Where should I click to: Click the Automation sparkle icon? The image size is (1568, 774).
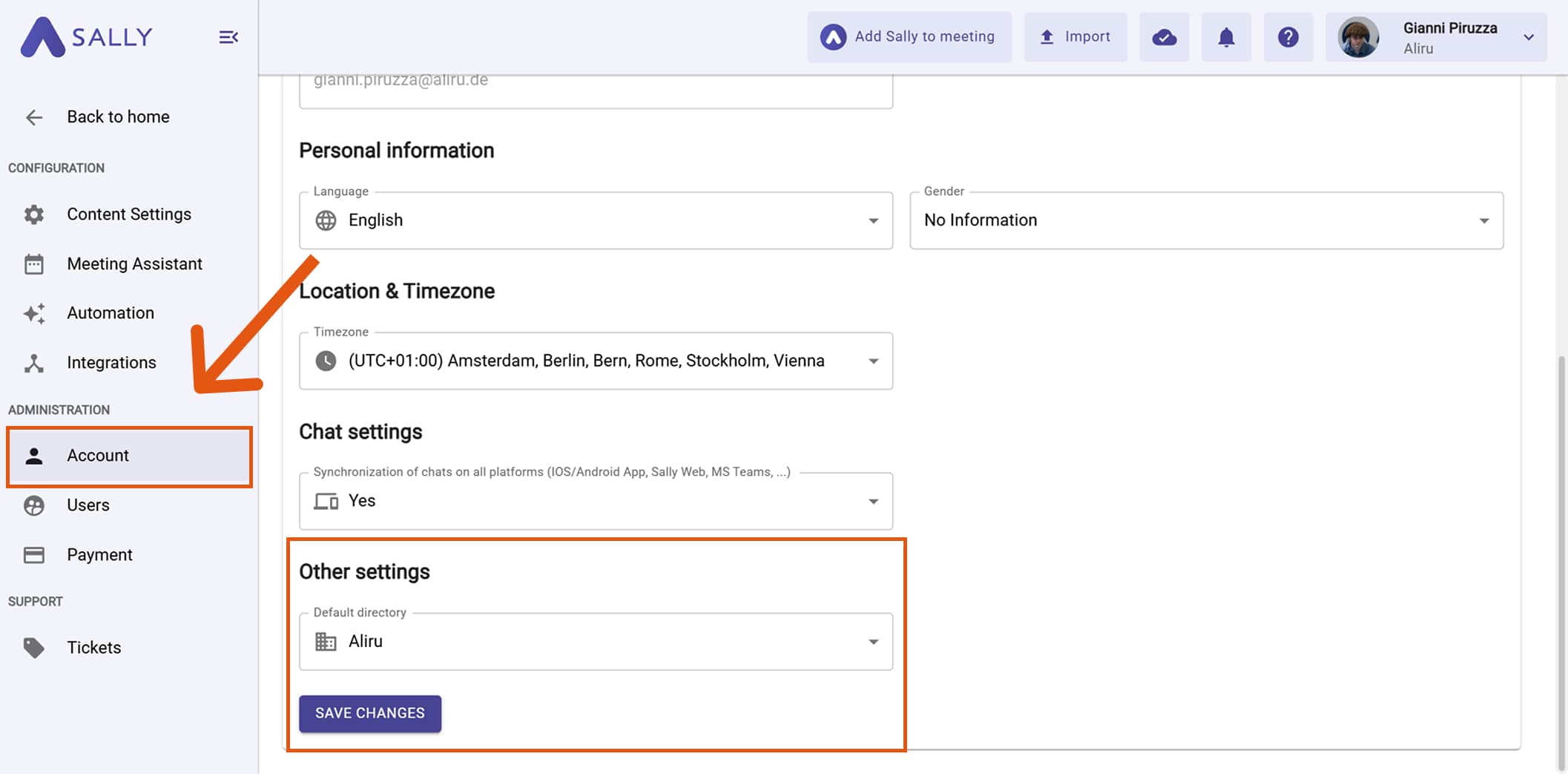click(34, 313)
